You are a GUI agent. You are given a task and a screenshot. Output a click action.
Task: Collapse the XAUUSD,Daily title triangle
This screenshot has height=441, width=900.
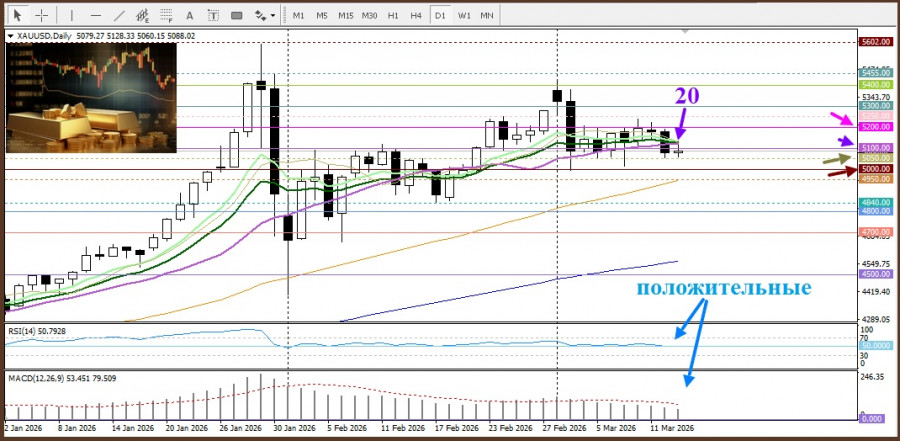10,36
